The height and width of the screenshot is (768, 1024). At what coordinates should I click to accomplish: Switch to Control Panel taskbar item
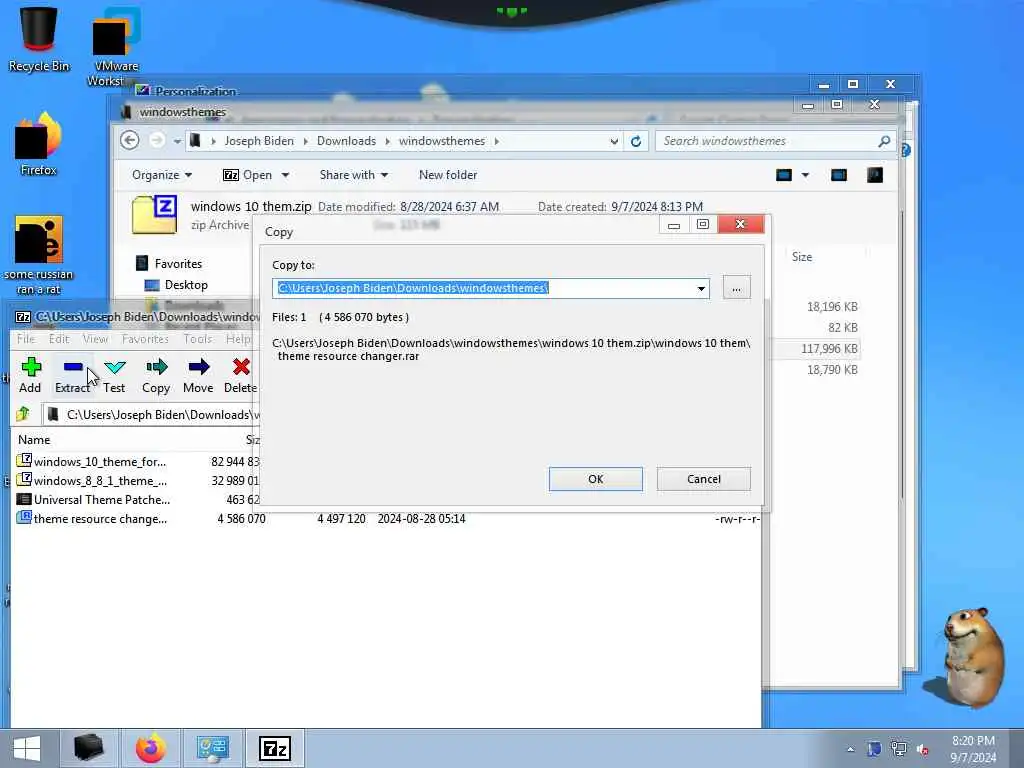(212, 748)
